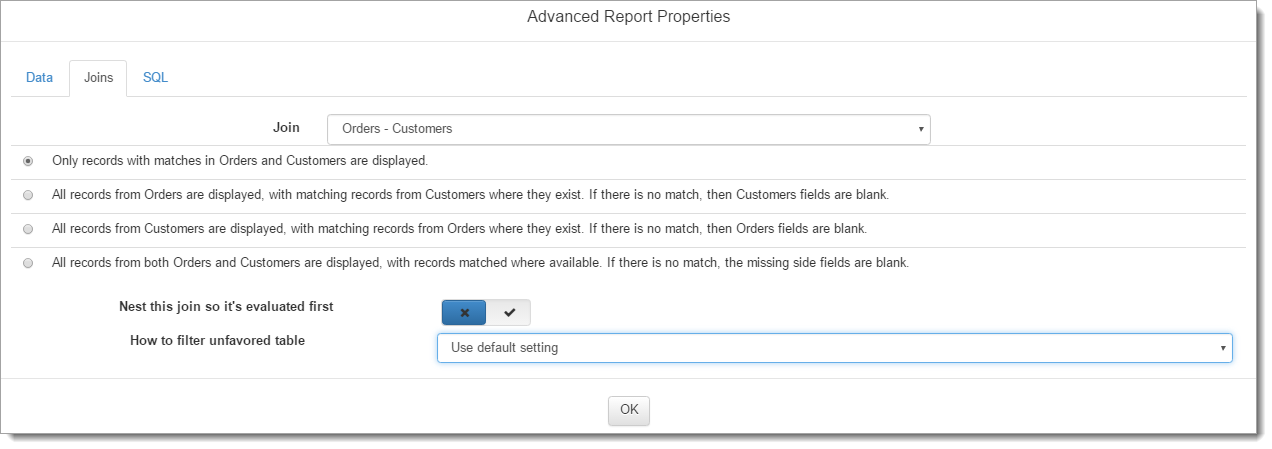This screenshot has width=1272, height=449.
Task: Click the 'Nest this join so it's evaluated first' label
Action: pyautogui.click(x=226, y=306)
